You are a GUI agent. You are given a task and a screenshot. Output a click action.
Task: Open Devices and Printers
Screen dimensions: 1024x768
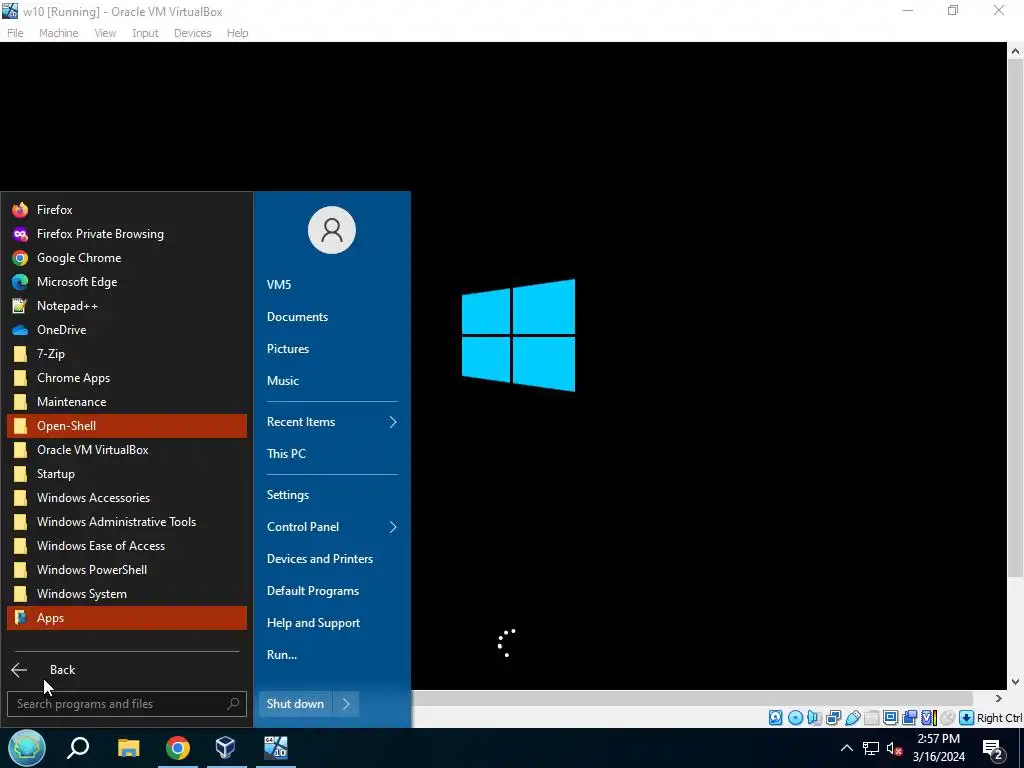coord(332,559)
